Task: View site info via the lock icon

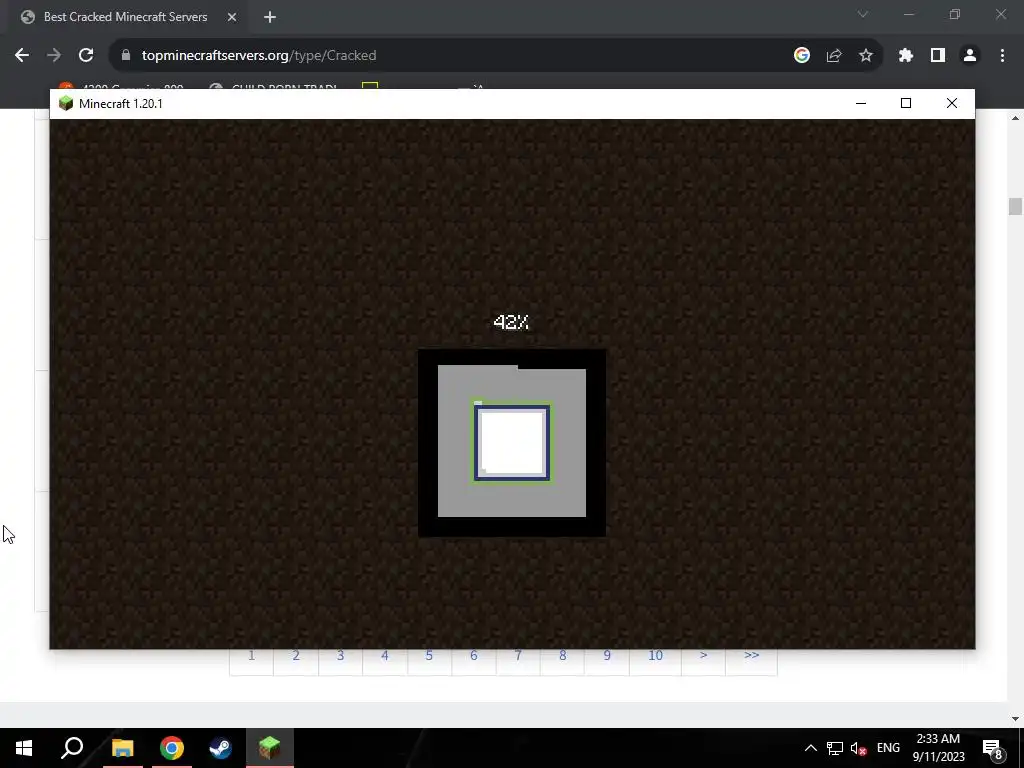Action: [126, 56]
